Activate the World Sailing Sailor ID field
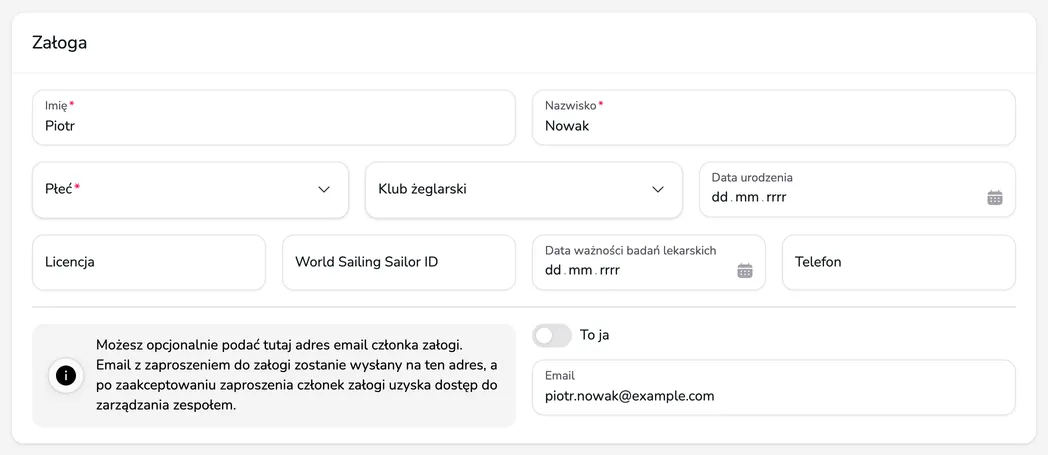Screen dimensions: 1048x455 coord(399,263)
